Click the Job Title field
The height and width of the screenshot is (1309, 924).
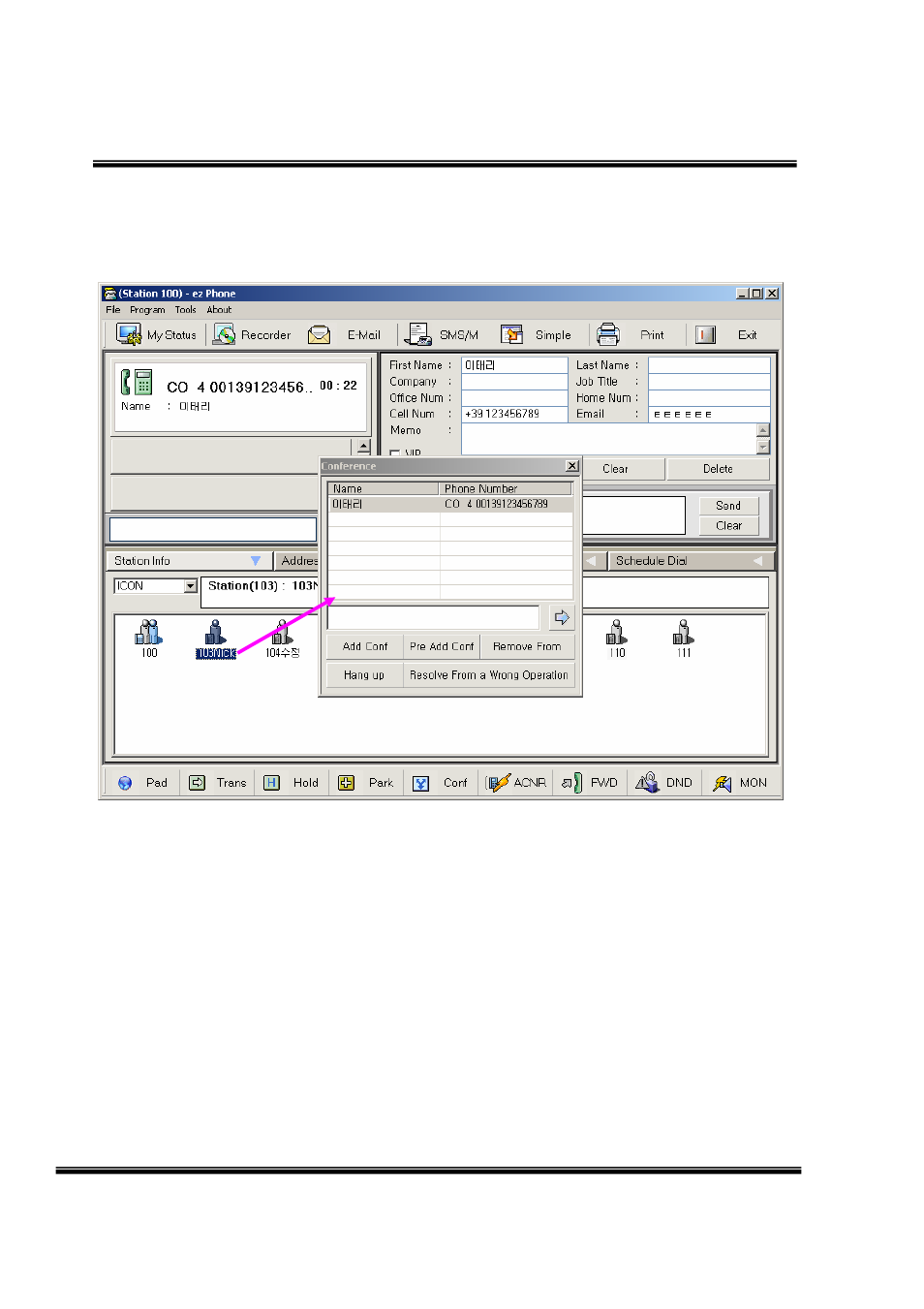click(709, 382)
